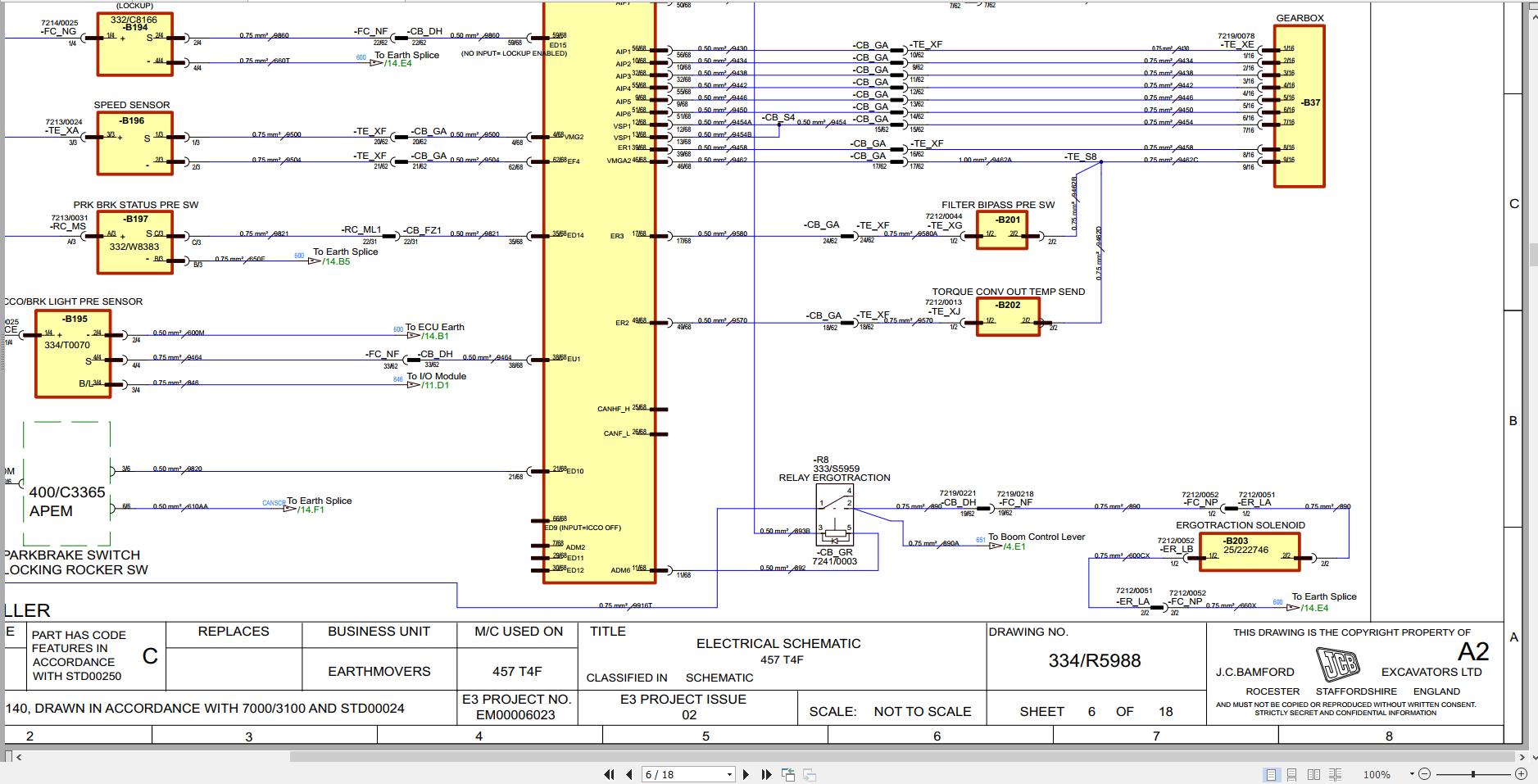Select the two-page continuous layout icon
The height and width of the screenshot is (784, 1538).
(x=1335, y=774)
